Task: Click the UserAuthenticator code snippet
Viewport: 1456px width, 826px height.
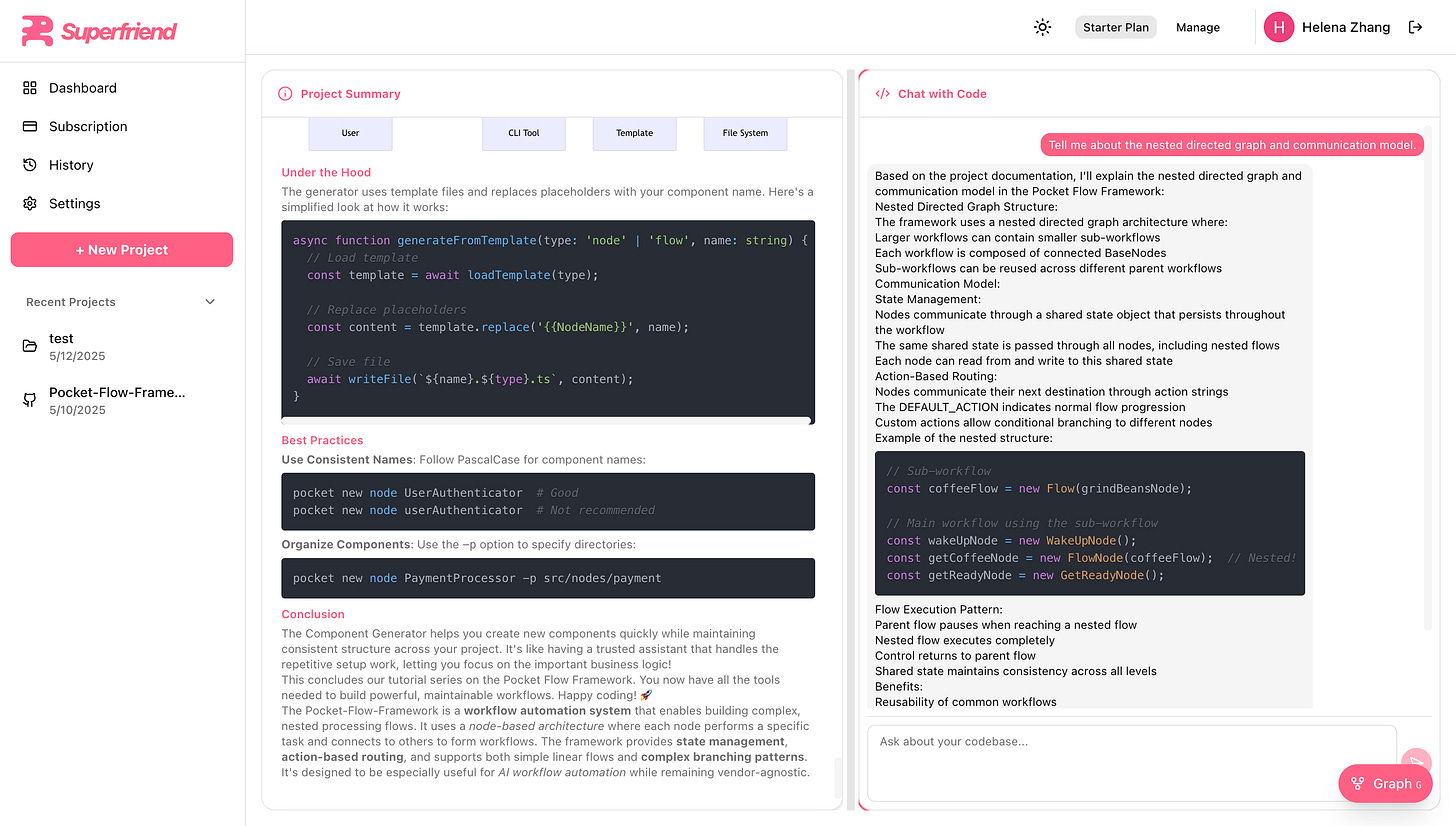Action: [548, 501]
